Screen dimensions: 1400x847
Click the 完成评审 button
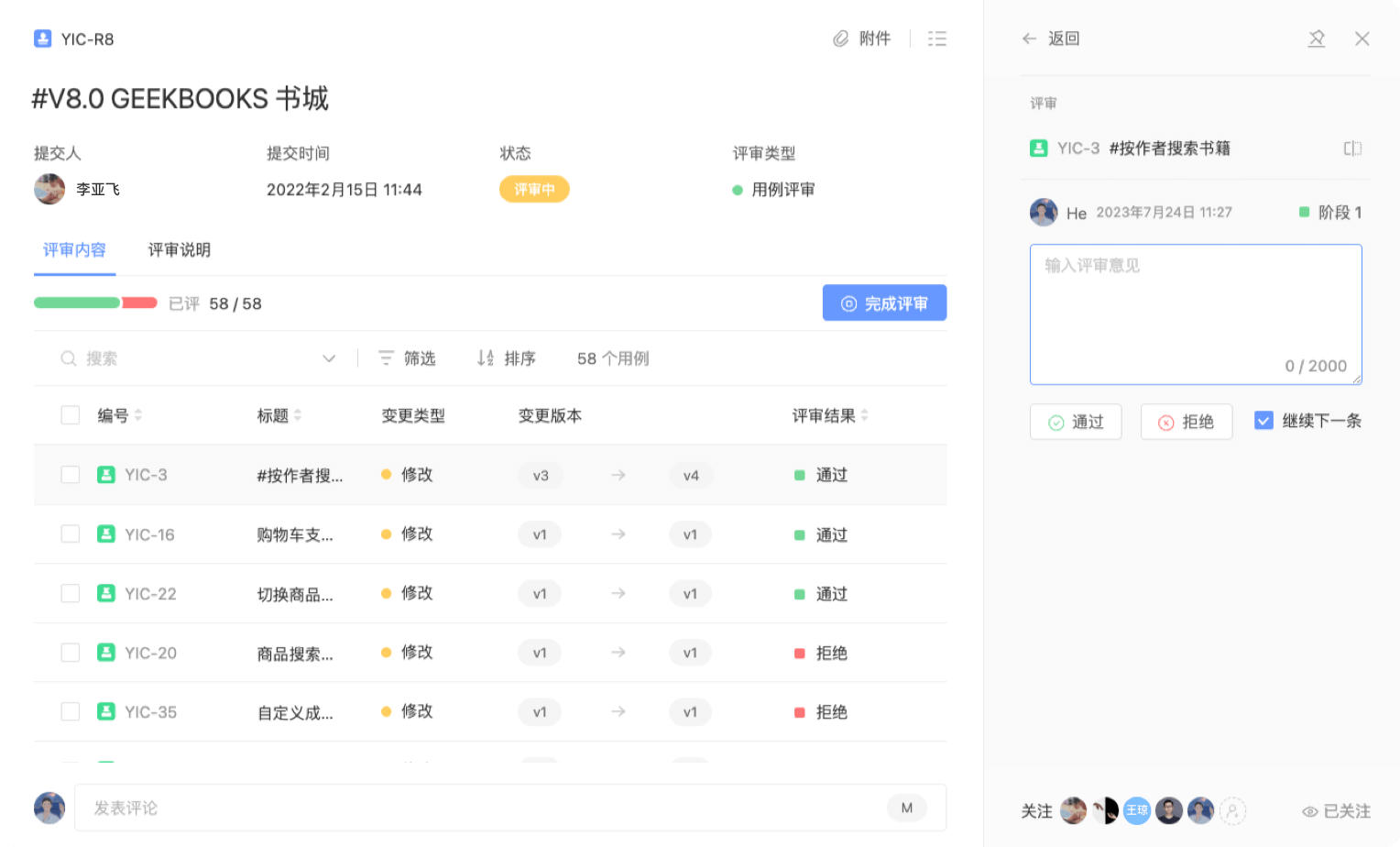tap(884, 303)
